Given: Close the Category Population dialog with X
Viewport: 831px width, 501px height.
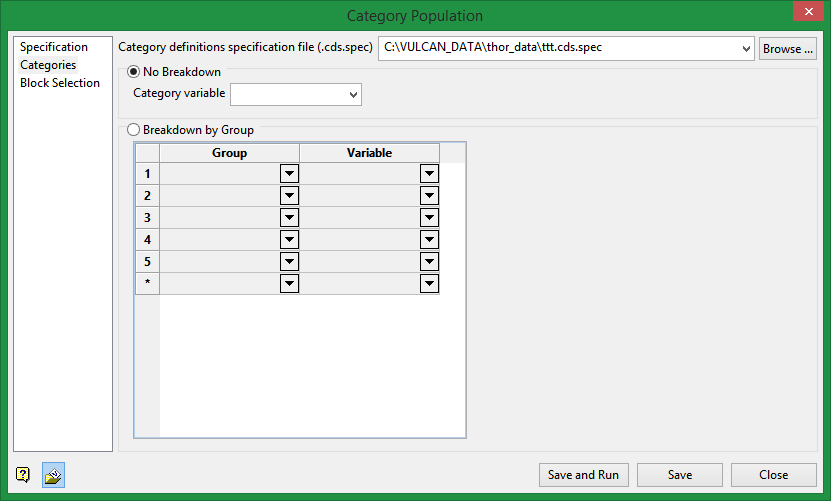Looking at the screenshot, I should tap(808, 11).
